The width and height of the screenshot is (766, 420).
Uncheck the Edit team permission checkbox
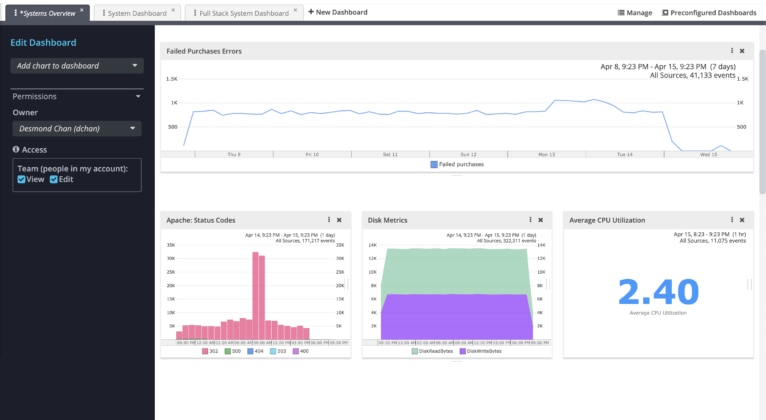tap(54, 180)
